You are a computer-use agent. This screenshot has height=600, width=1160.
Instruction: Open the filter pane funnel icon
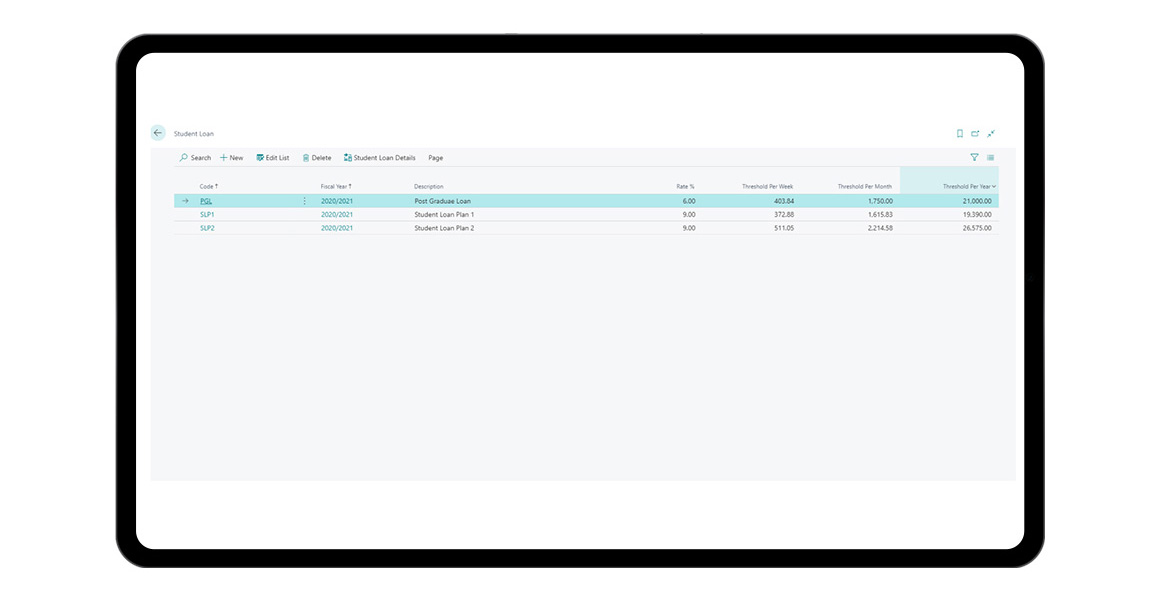click(974, 158)
